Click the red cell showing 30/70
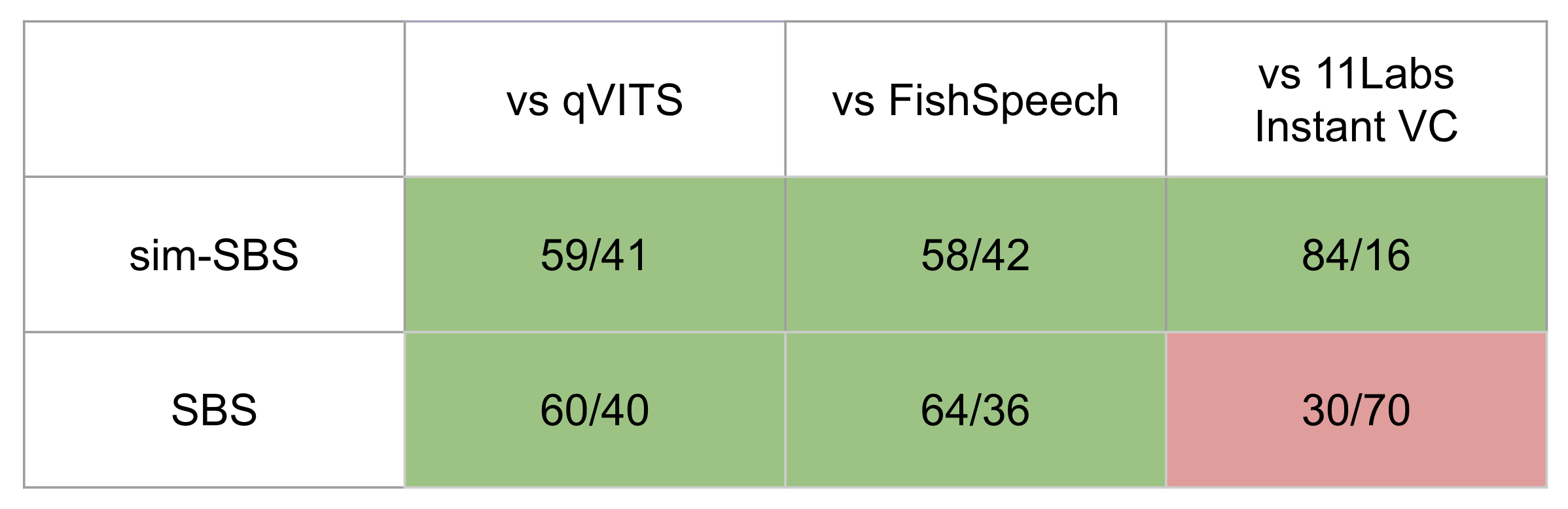This screenshot has width=1568, height=509. tap(1355, 410)
